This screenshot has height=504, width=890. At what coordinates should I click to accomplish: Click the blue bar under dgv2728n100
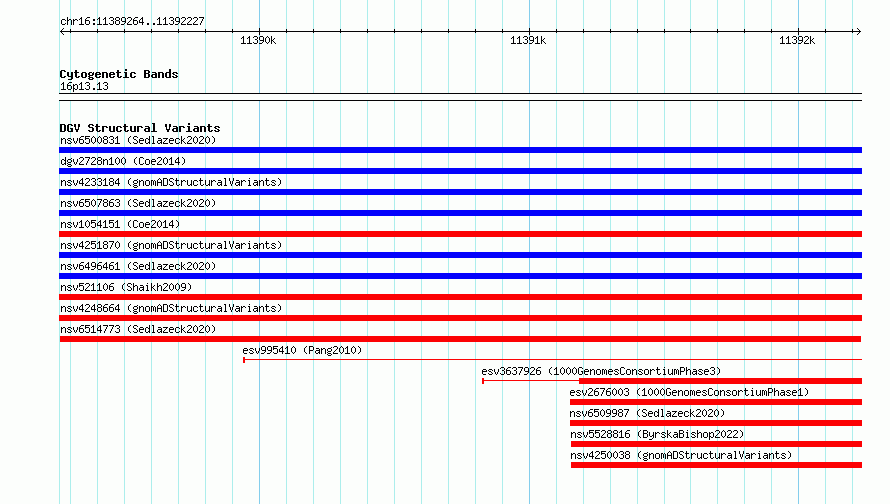click(460, 171)
